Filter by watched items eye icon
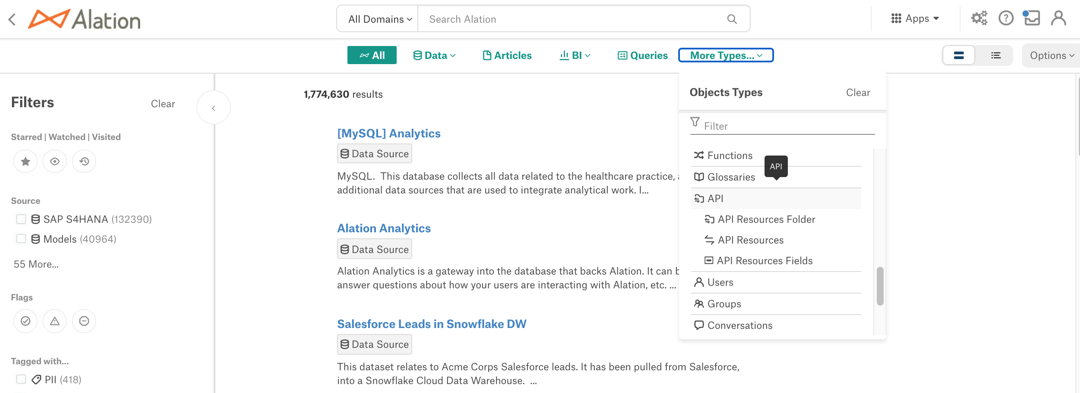 point(54,162)
